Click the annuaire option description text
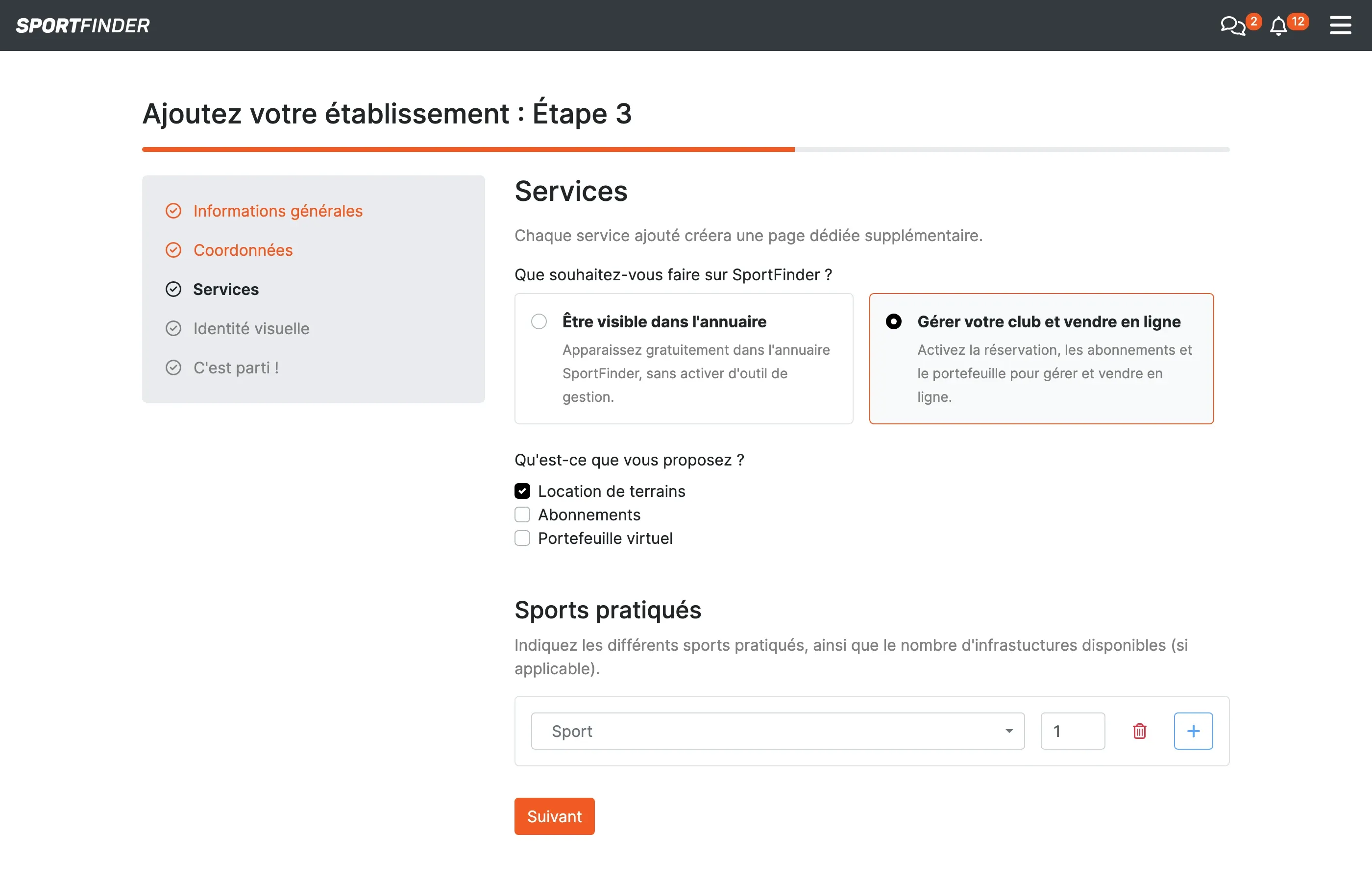This screenshot has height=882, width=1372. click(x=696, y=373)
